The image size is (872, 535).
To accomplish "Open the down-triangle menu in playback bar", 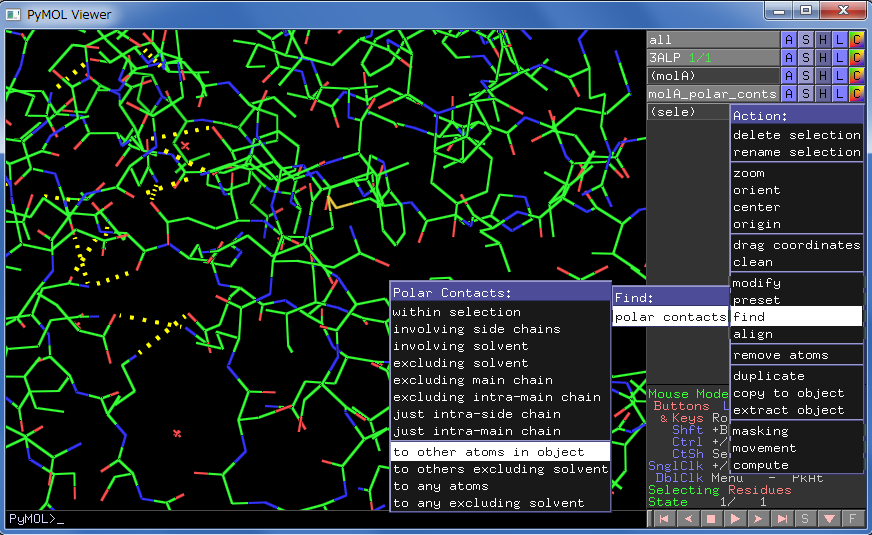I will click(x=829, y=519).
